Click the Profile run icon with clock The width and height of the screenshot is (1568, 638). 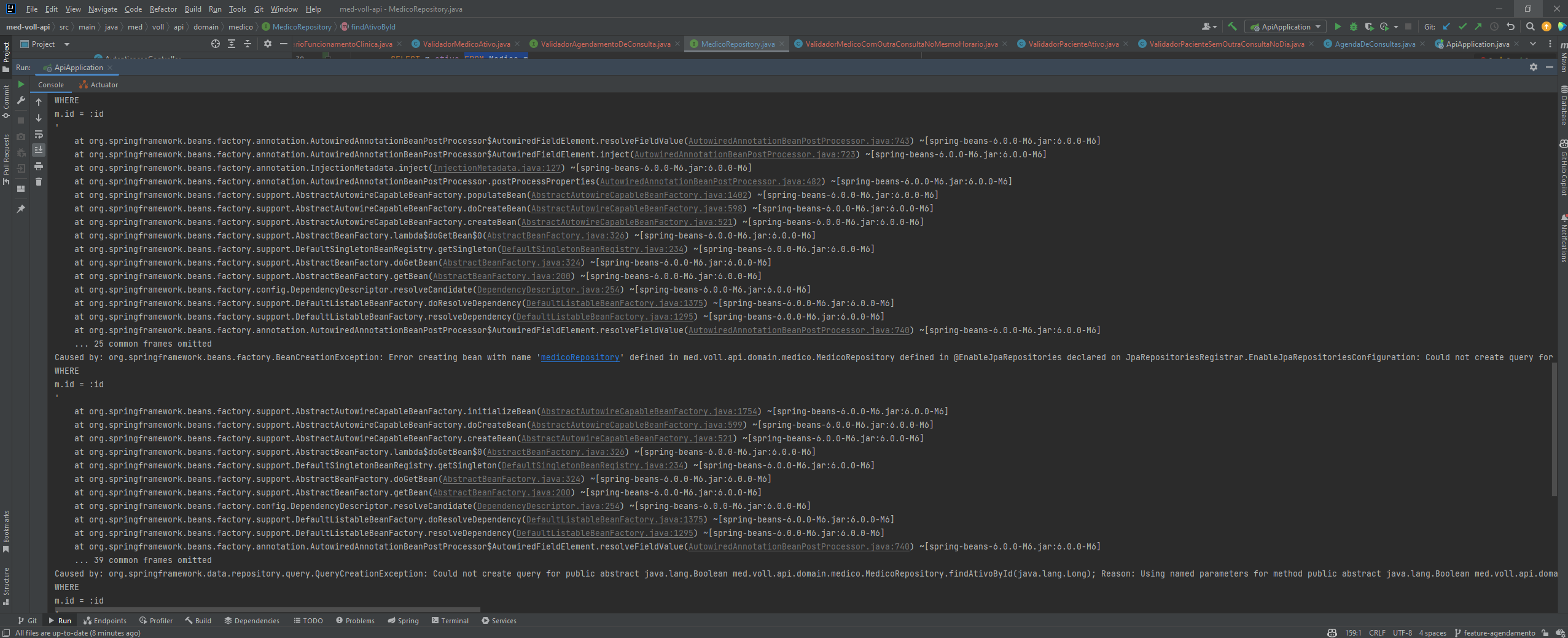pos(1384,26)
